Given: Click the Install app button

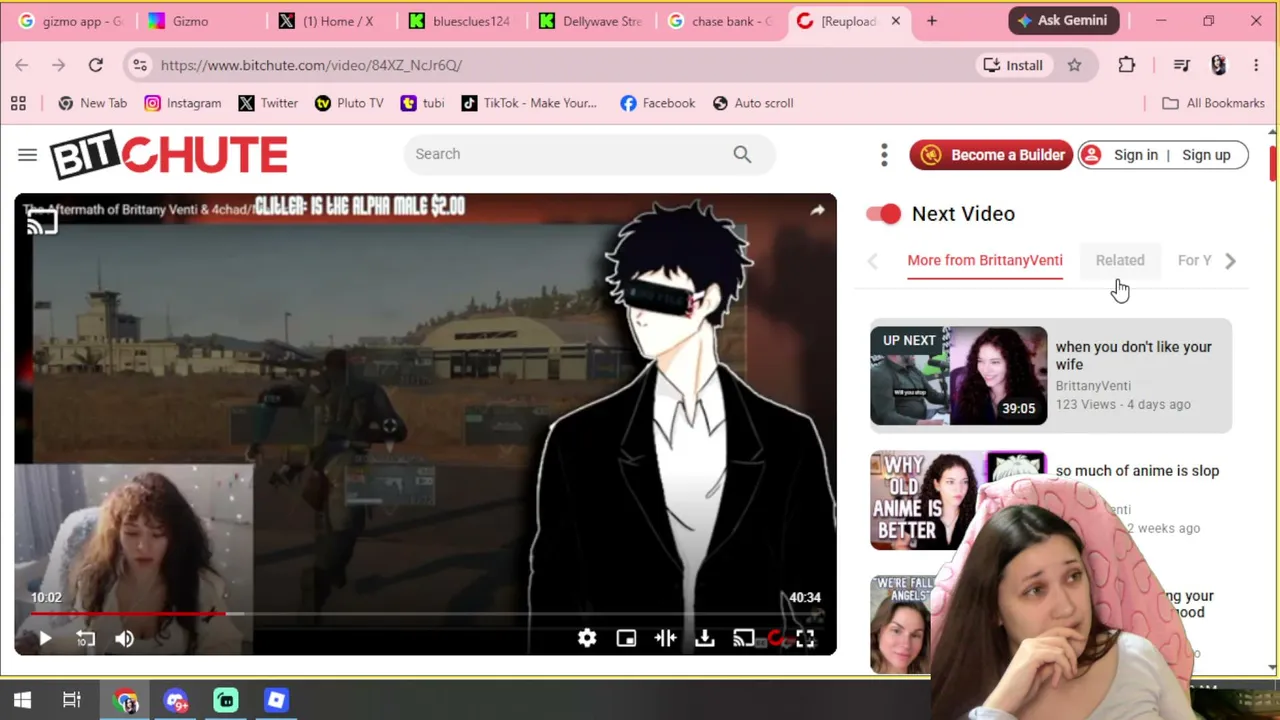Looking at the screenshot, I should click(1013, 65).
